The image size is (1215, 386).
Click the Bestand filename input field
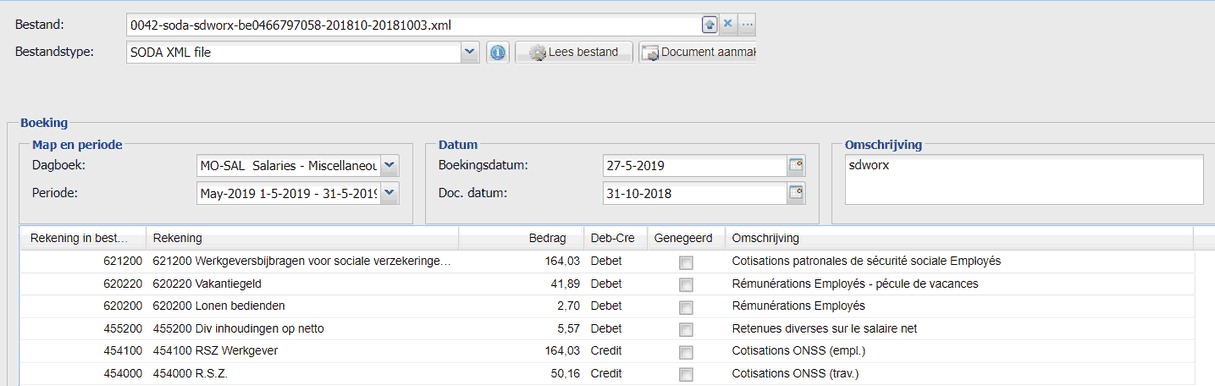click(414, 24)
